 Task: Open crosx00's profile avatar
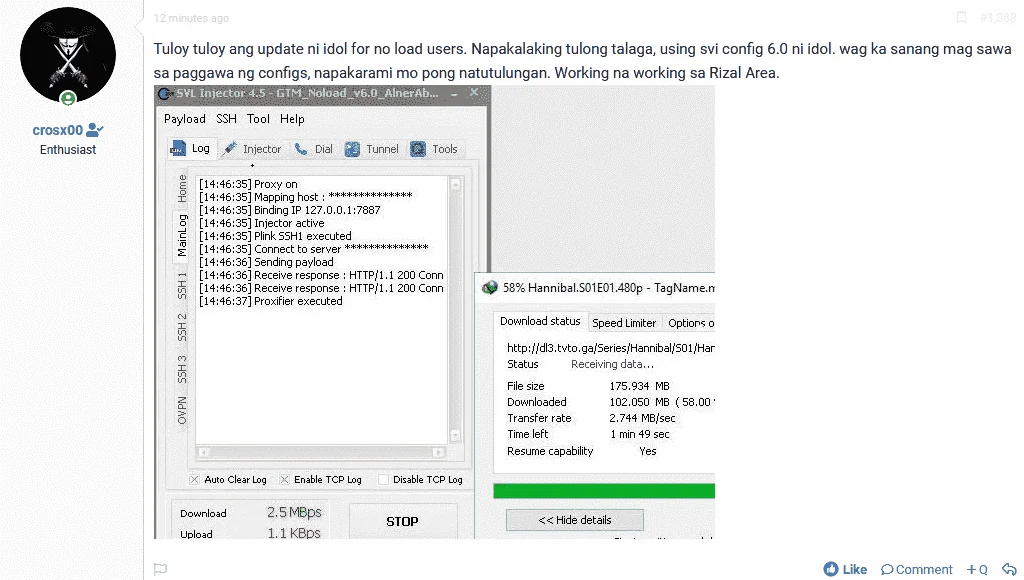(68, 55)
